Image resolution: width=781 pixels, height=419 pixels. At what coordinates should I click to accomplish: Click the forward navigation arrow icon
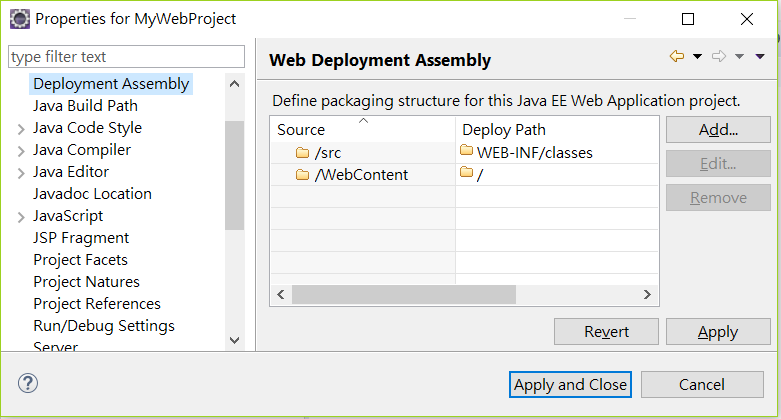pos(719,56)
